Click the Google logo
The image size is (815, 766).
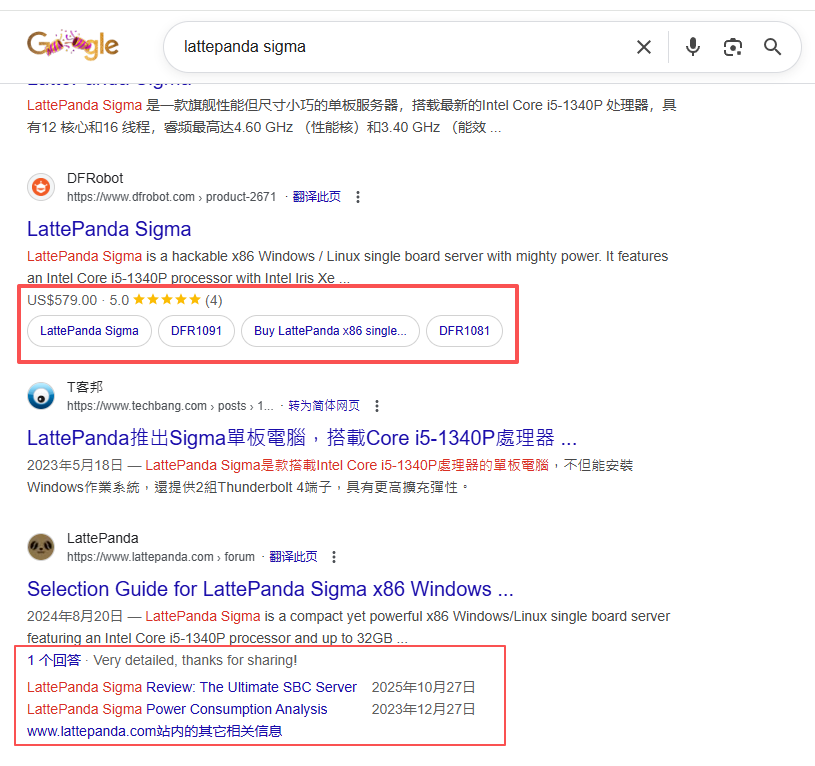(72, 44)
